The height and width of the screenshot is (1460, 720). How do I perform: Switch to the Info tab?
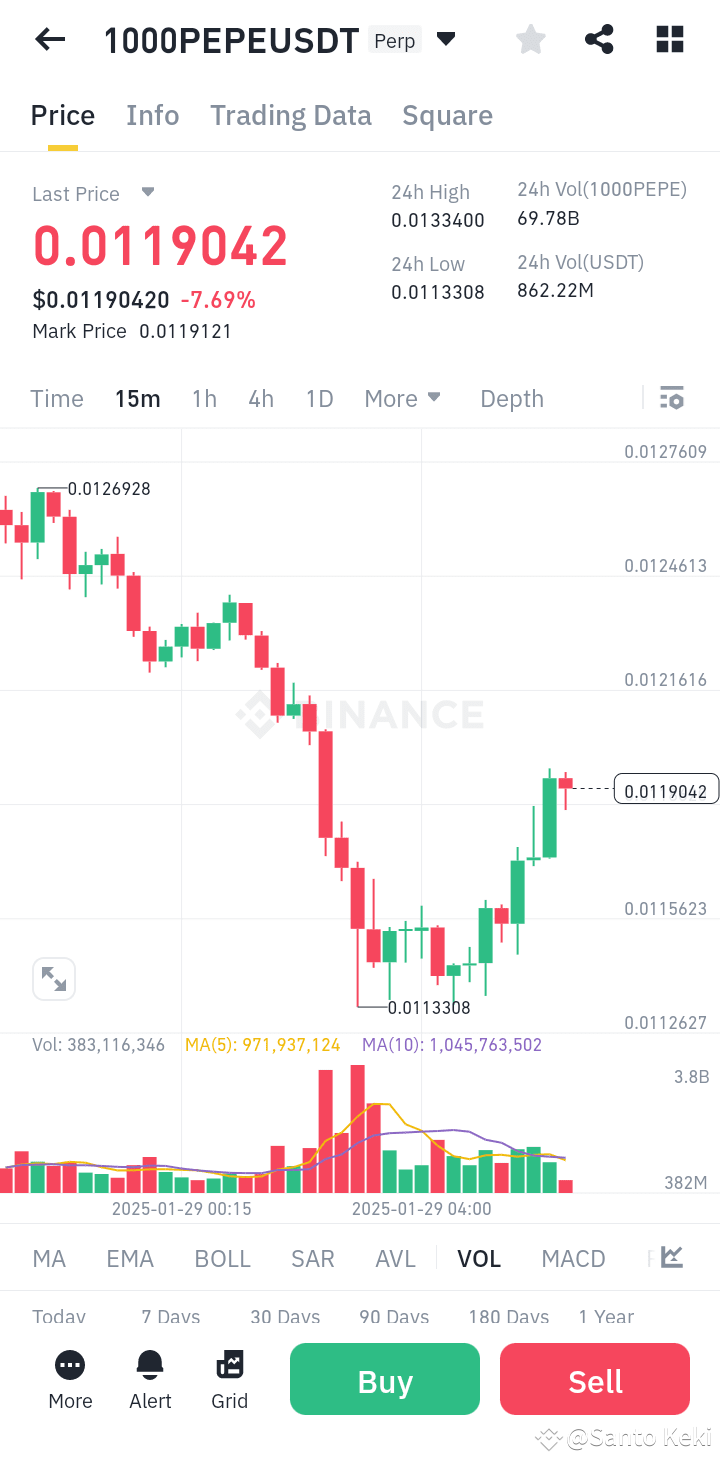pos(152,115)
